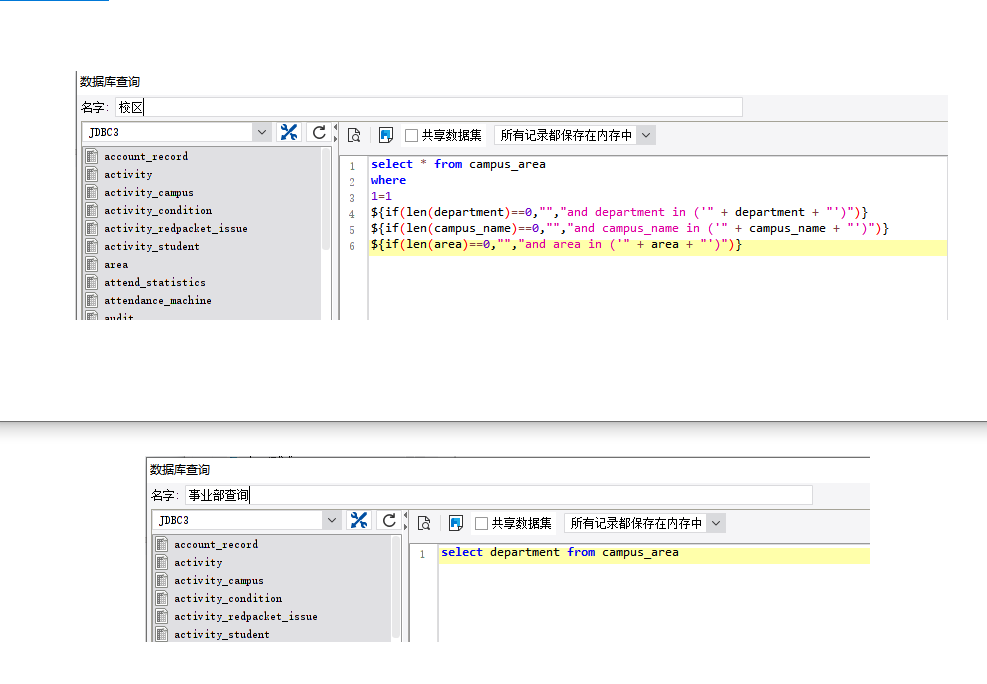Open 所有记录都保存在内存中 dropdown in lower panel
The width and height of the screenshot is (987, 684).
(x=716, y=523)
